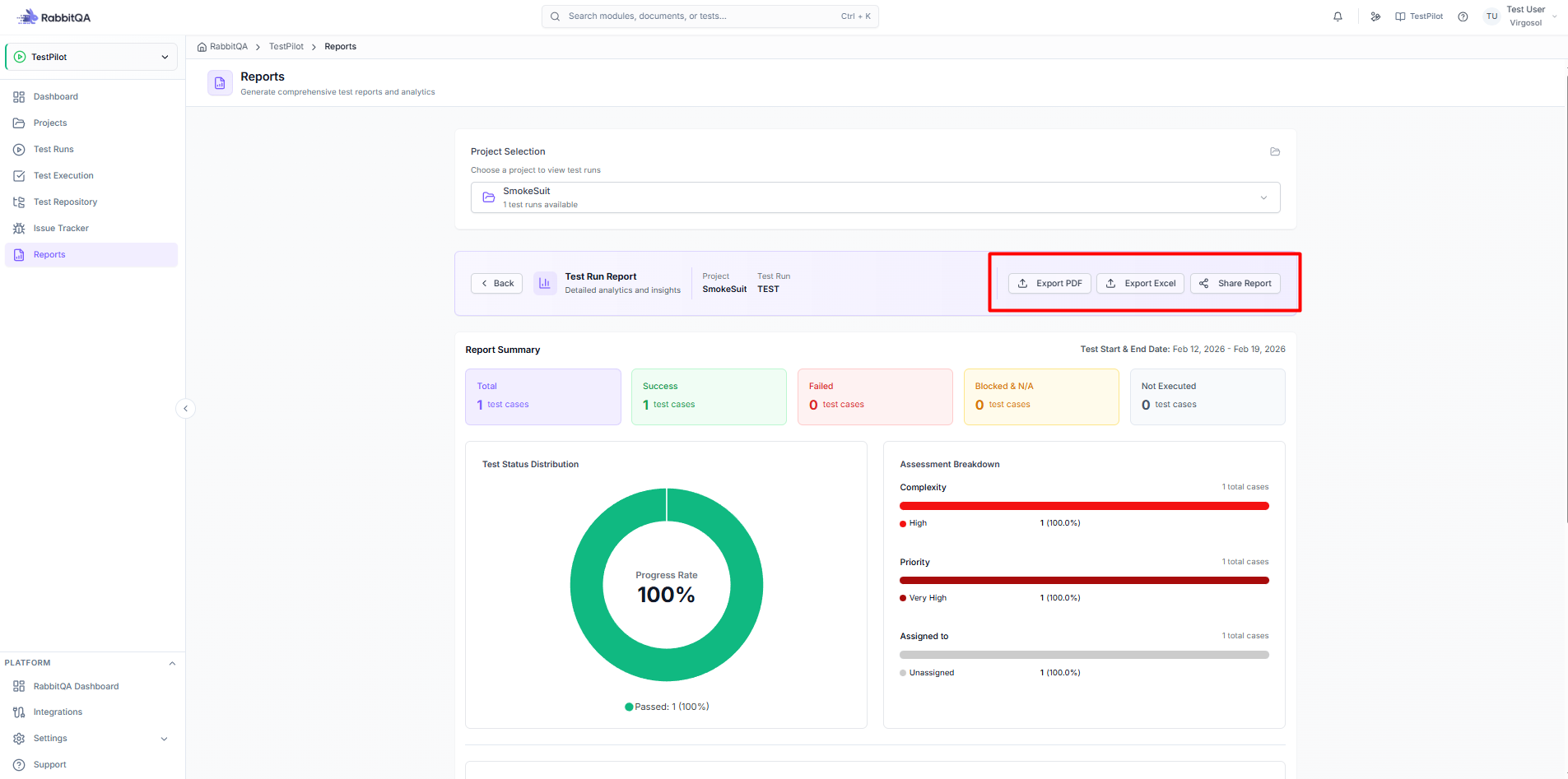
Task: Click the search magnifier icon
Action: pos(555,16)
